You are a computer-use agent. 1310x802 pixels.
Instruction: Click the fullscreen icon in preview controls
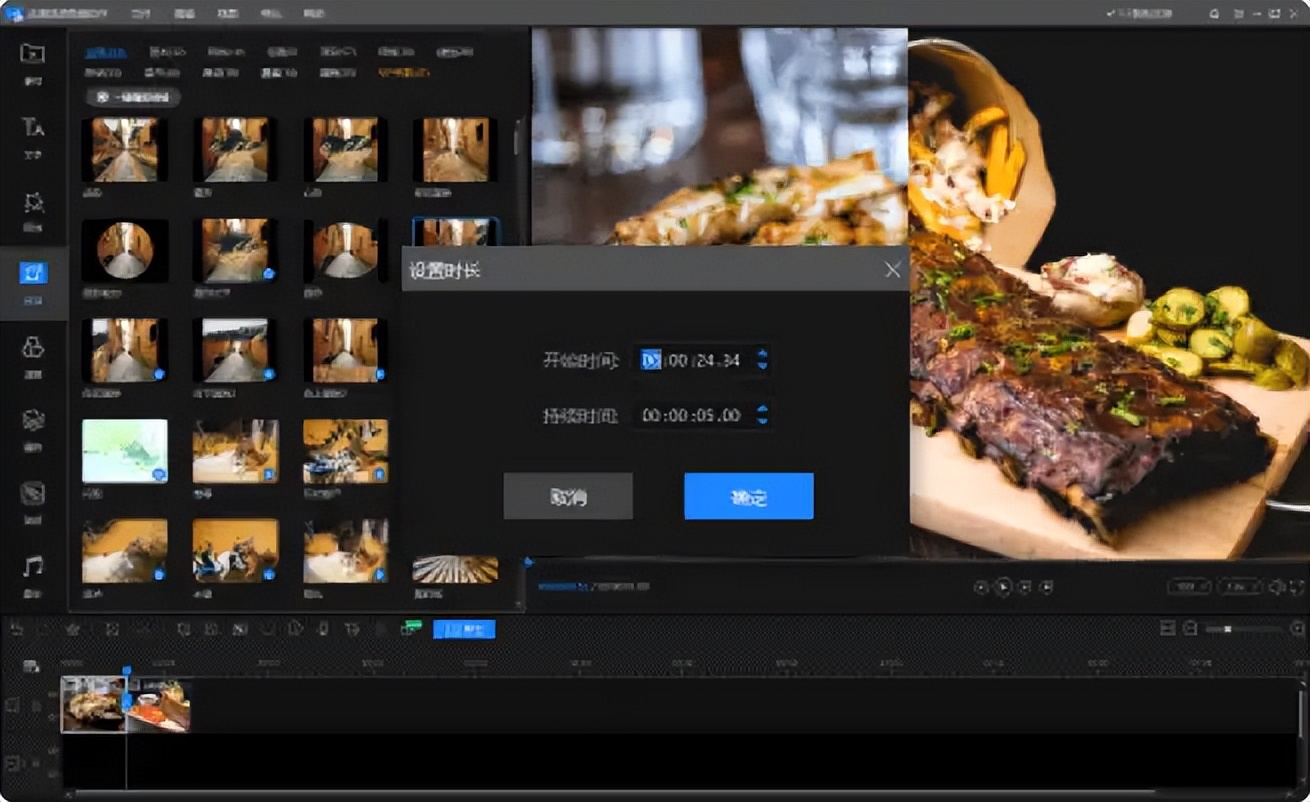pos(1297,587)
